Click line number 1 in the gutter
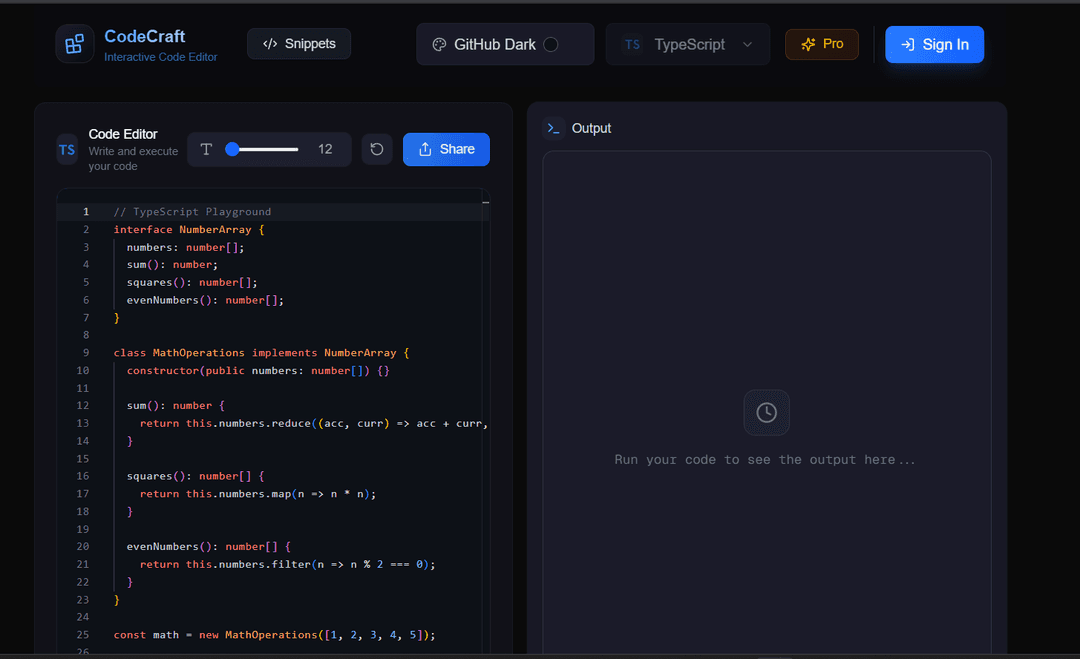Image resolution: width=1080 pixels, height=659 pixels. pyautogui.click(x=86, y=212)
